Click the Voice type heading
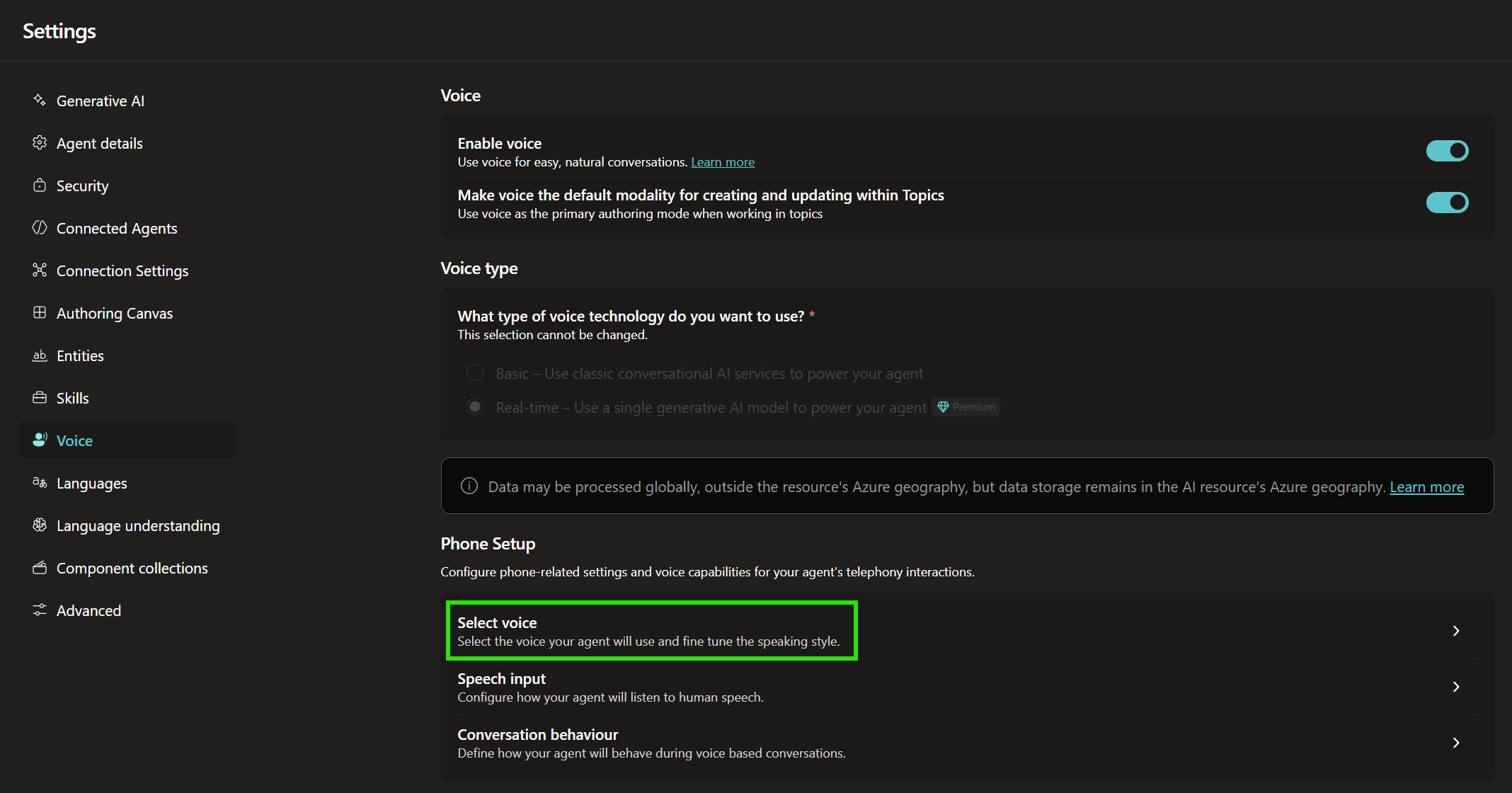This screenshot has height=793, width=1512. pyautogui.click(x=479, y=268)
